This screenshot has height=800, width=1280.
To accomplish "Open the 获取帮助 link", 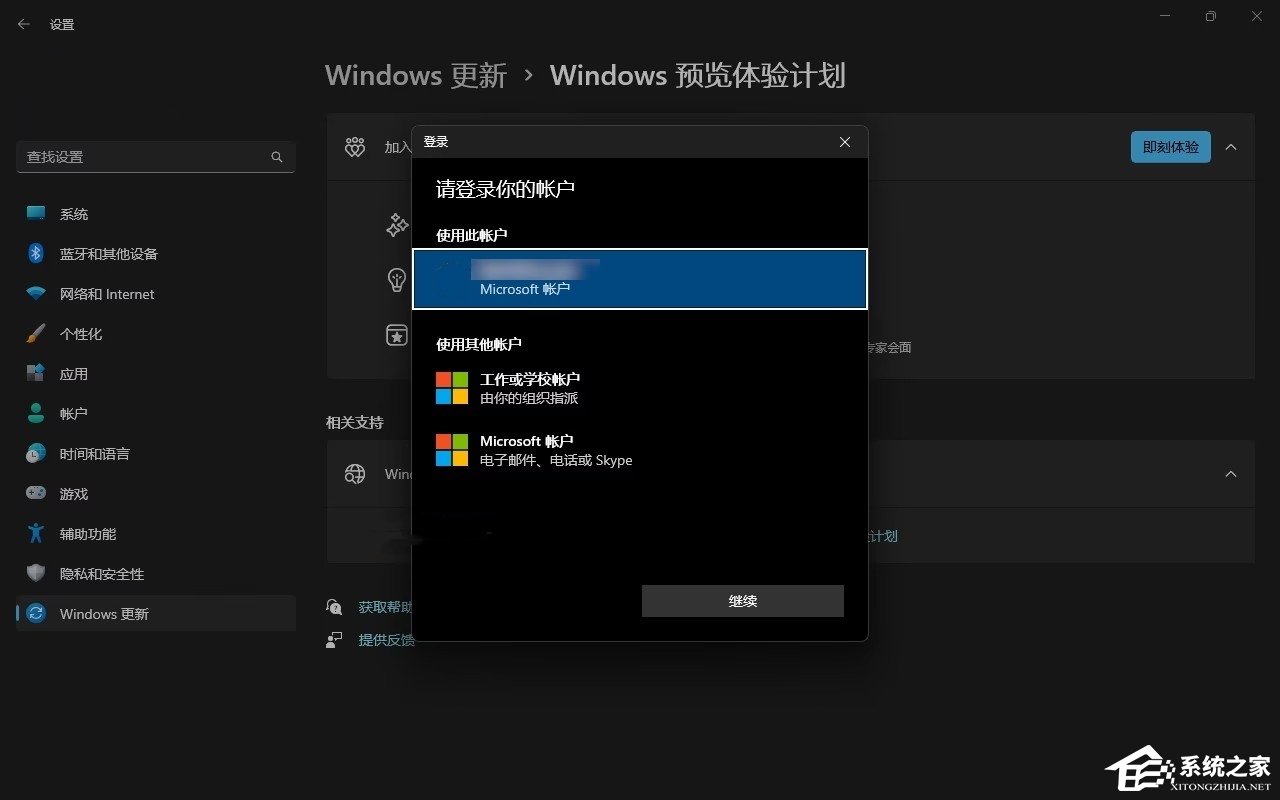I will click(385, 606).
